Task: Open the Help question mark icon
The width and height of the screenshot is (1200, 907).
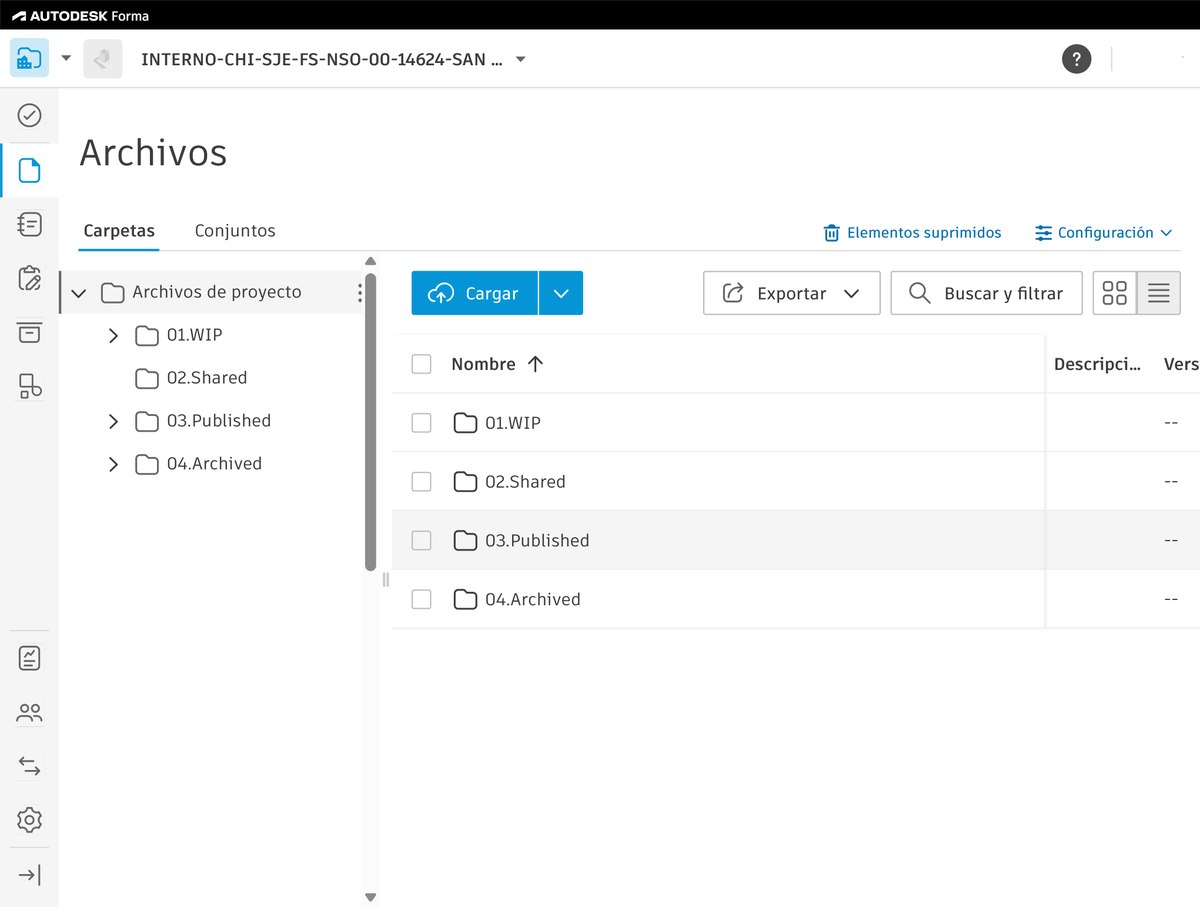Action: pyautogui.click(x=1076, y=58)
